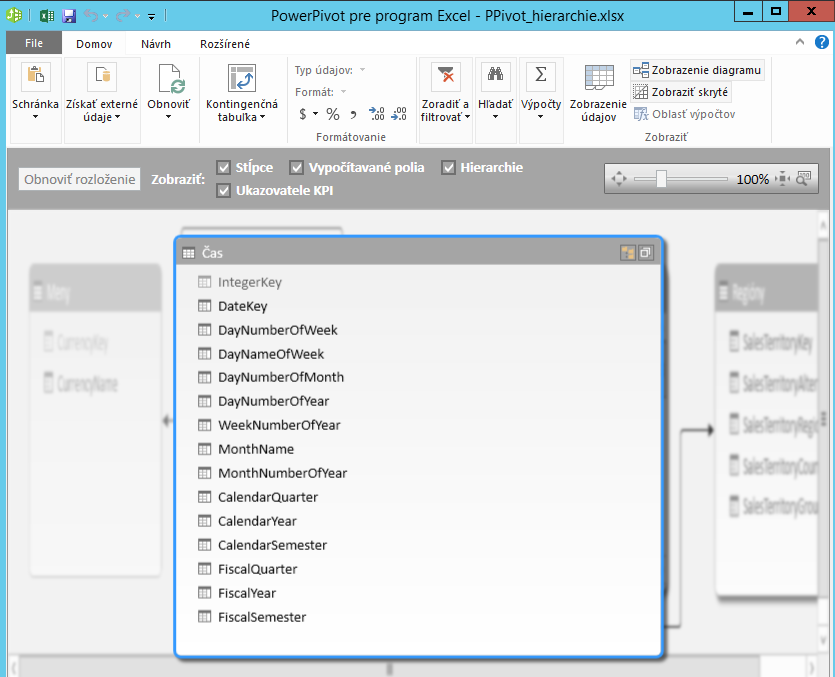Toggle the Hierarchie checkbox
Viewport: 835px width, 677px height.
pyautogui.click(x=448, y=167)
